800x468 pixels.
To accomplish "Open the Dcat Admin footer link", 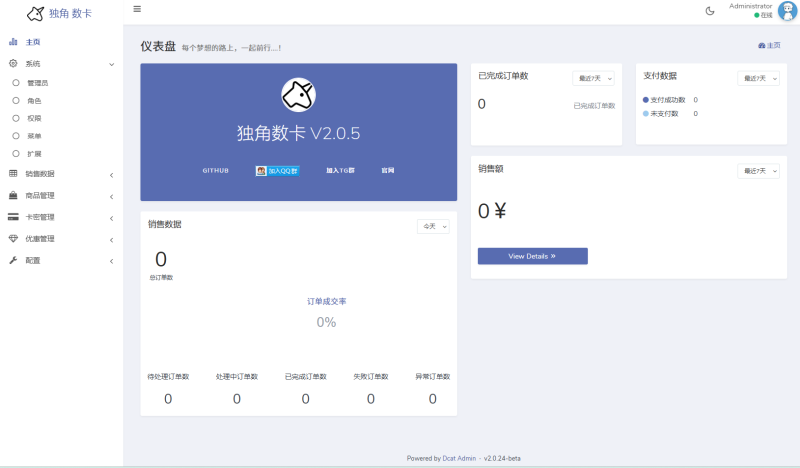I will tap(459, 458).
